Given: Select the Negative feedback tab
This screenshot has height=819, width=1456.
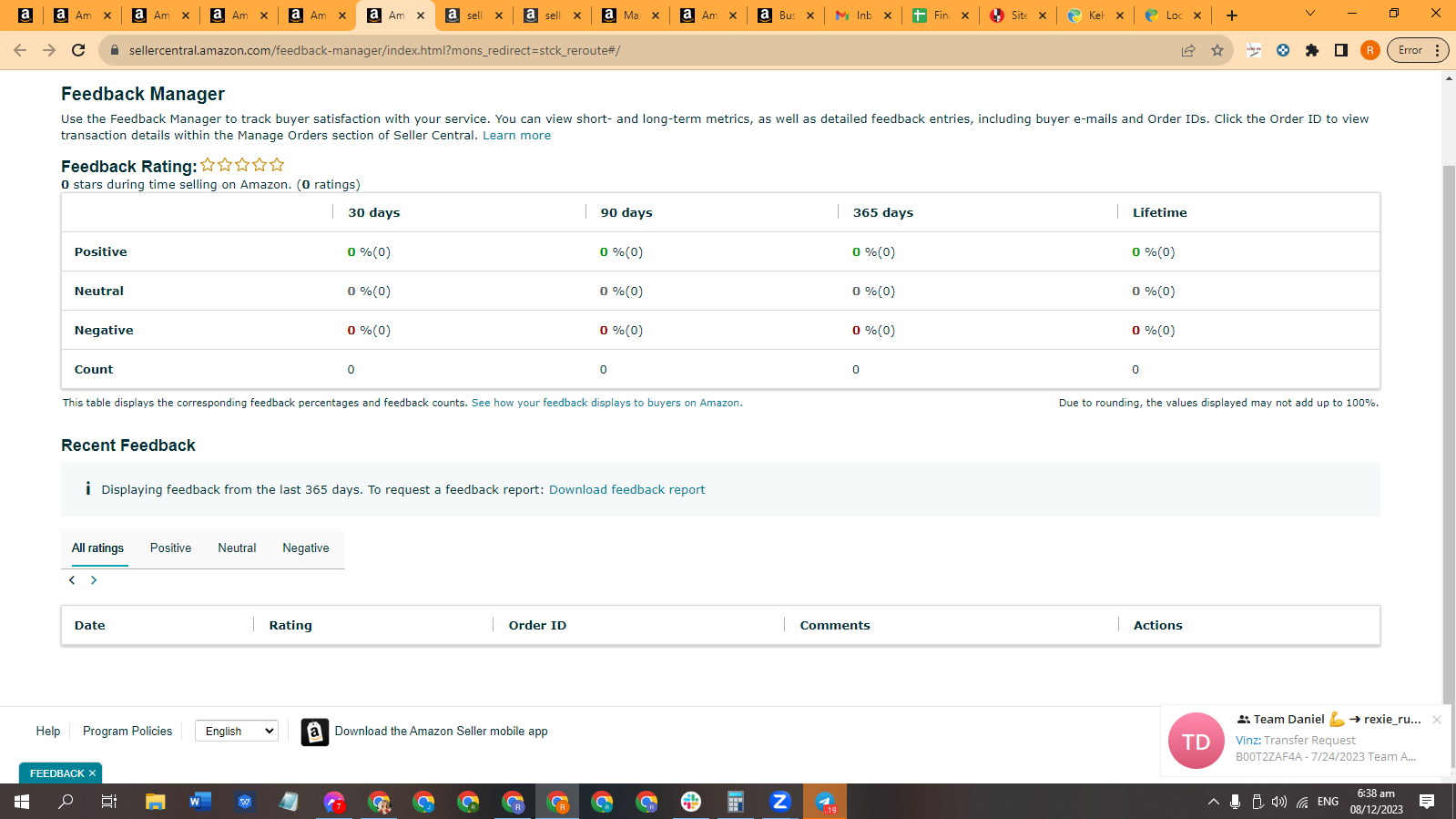Looking at the screenshot, I should click(306, 548).
